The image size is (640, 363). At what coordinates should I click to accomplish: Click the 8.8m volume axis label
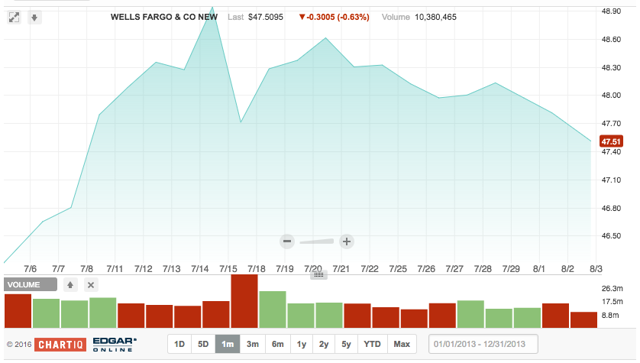pyautogui.click(x=610, y=315)
